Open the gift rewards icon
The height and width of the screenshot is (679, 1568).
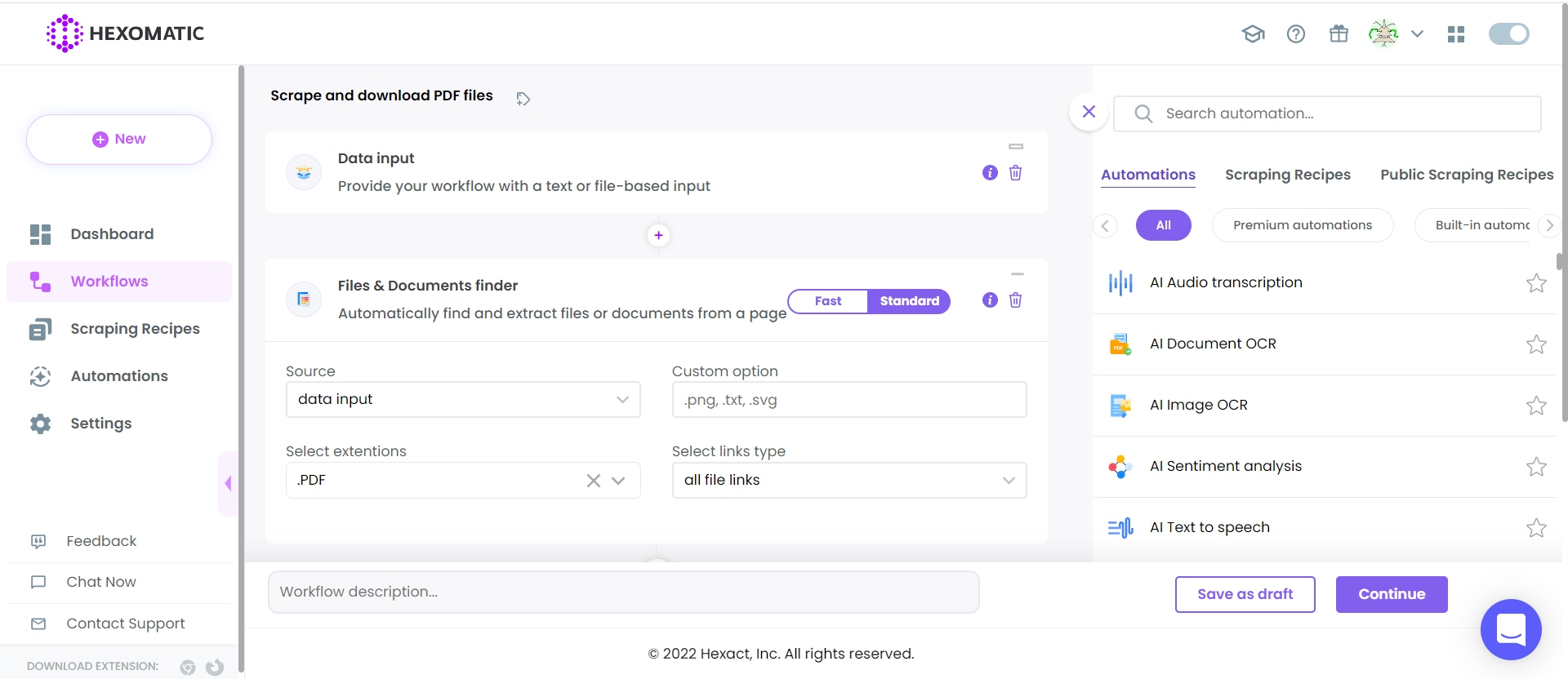point(1339,33)
